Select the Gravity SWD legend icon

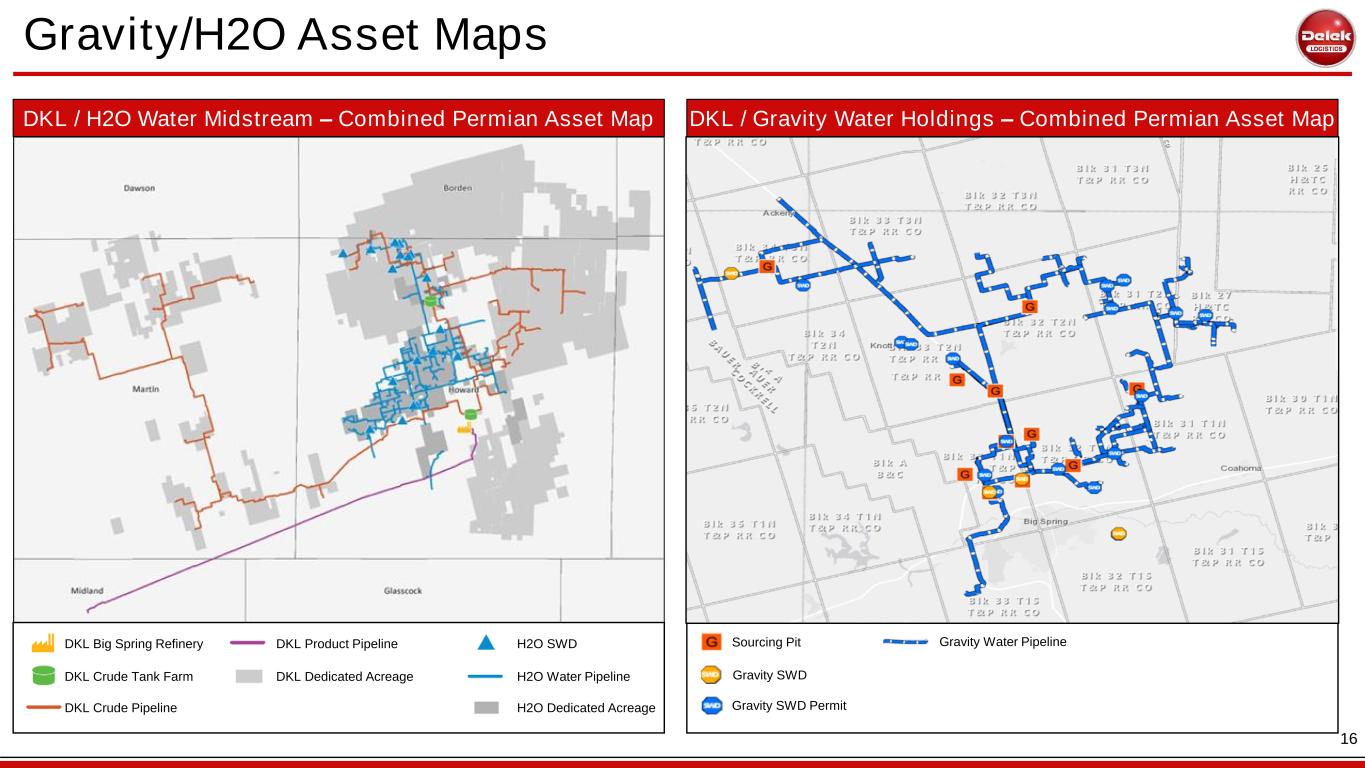pos(712,674)
